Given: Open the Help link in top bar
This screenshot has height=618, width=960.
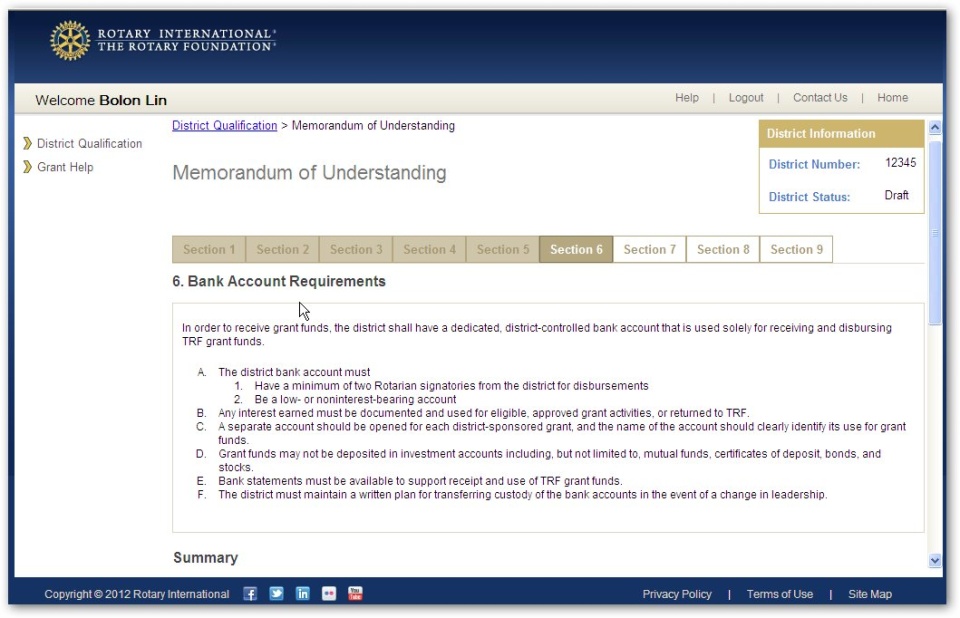Looking at the screenshot, I should (687, 97).
